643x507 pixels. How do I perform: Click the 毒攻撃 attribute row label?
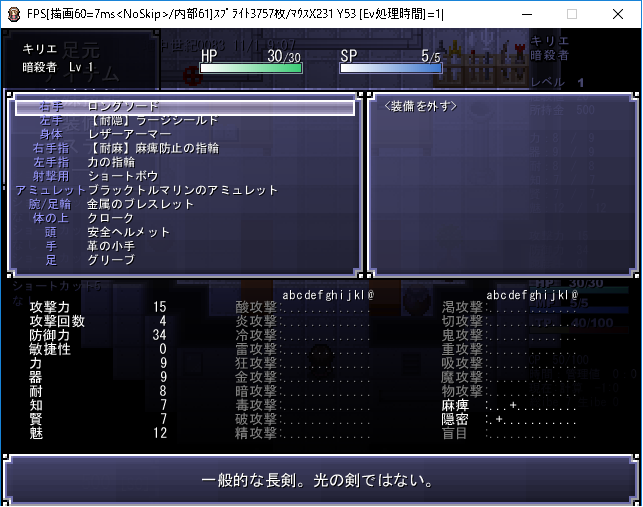click(x=256, y=405)
